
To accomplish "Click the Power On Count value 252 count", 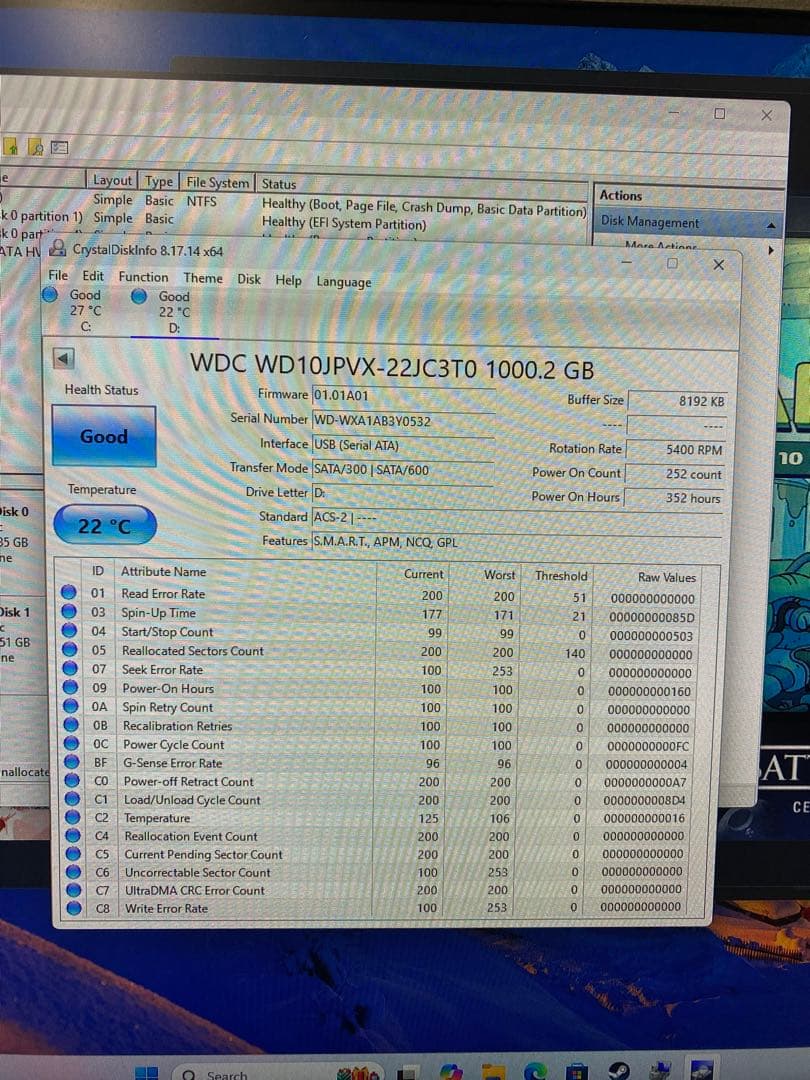I will point(674,474).
